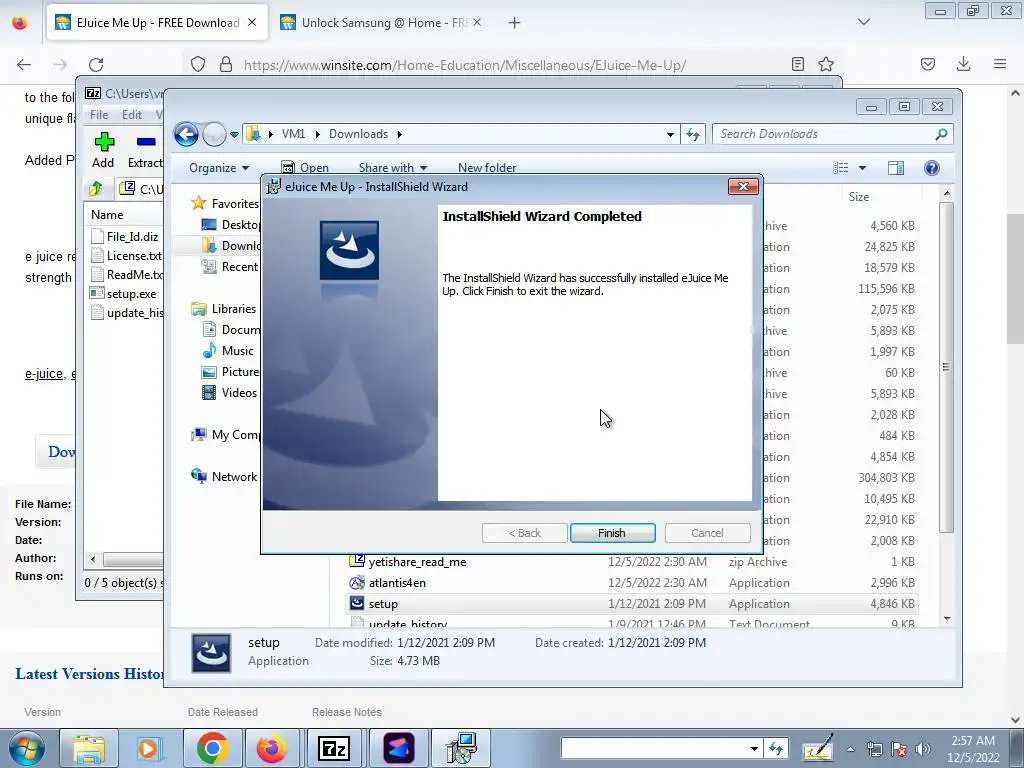Open the Edit menu in 7-Zip

(132, 115)
